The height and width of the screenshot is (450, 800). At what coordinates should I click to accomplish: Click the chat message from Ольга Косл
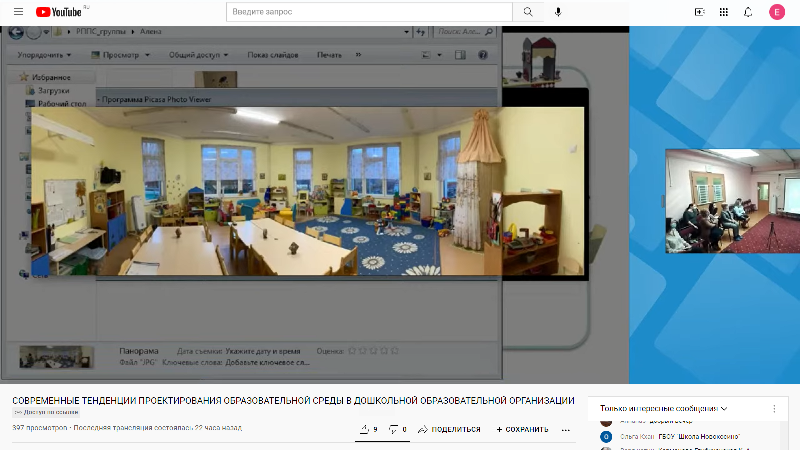point(680,437)
